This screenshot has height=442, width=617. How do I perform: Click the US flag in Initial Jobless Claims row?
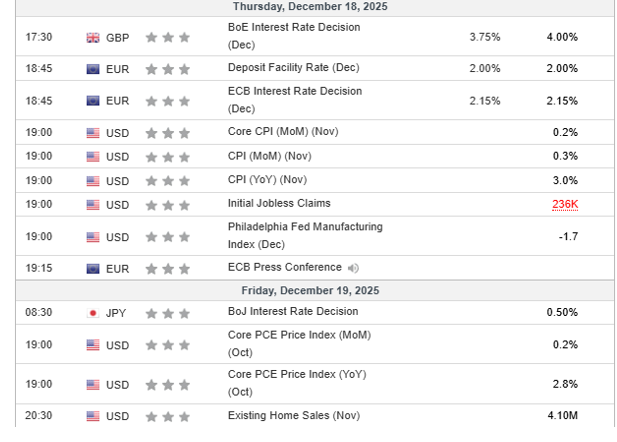[x=93, y=205]
